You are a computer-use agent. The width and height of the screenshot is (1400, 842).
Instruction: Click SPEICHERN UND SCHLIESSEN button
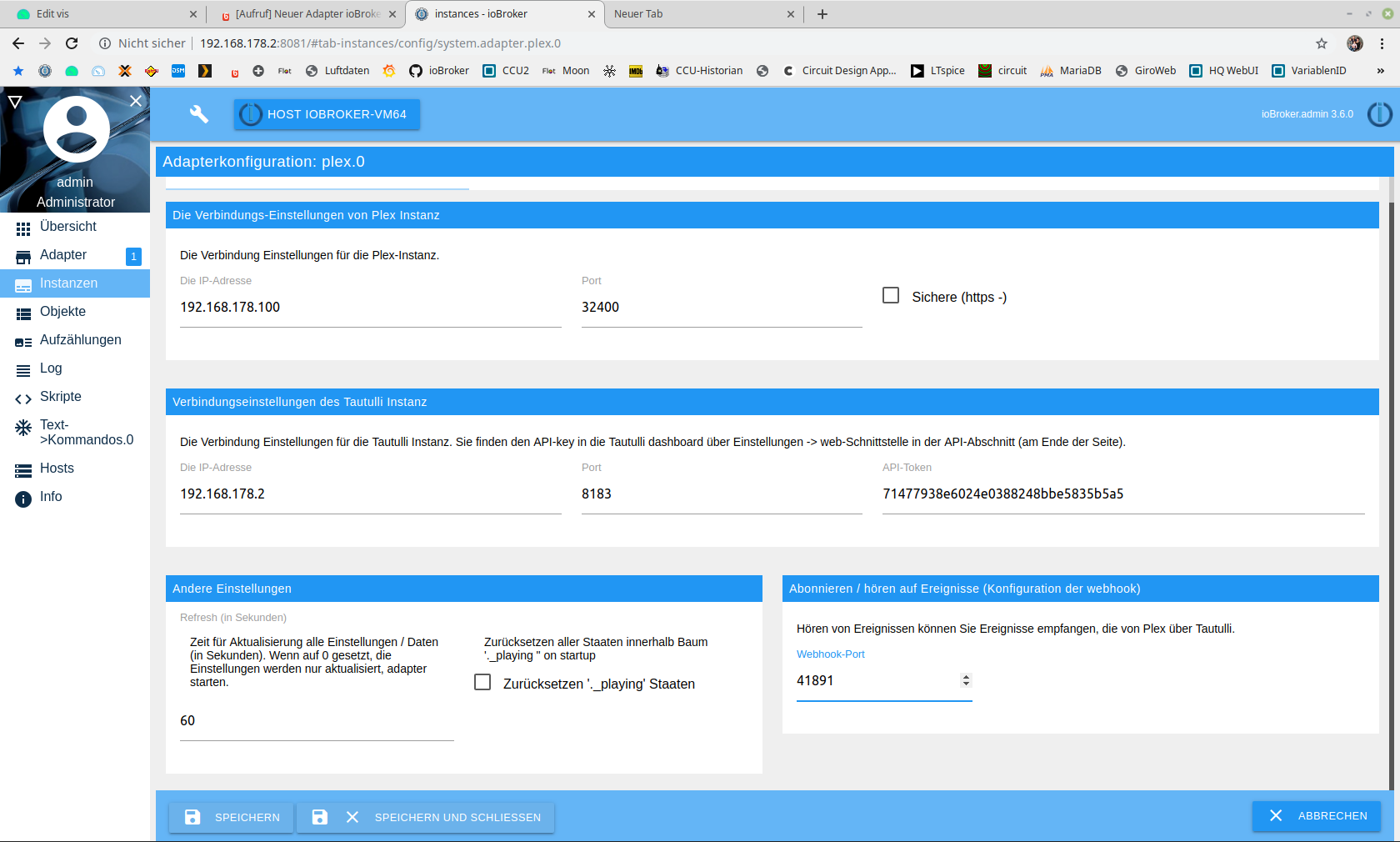(x=426, y=817)
